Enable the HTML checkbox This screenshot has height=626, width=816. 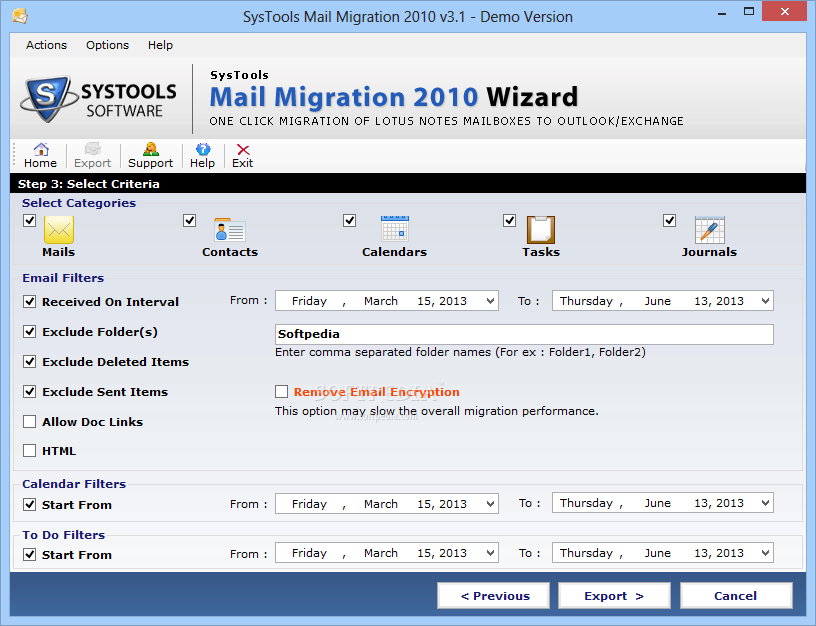tap(30, 451)
